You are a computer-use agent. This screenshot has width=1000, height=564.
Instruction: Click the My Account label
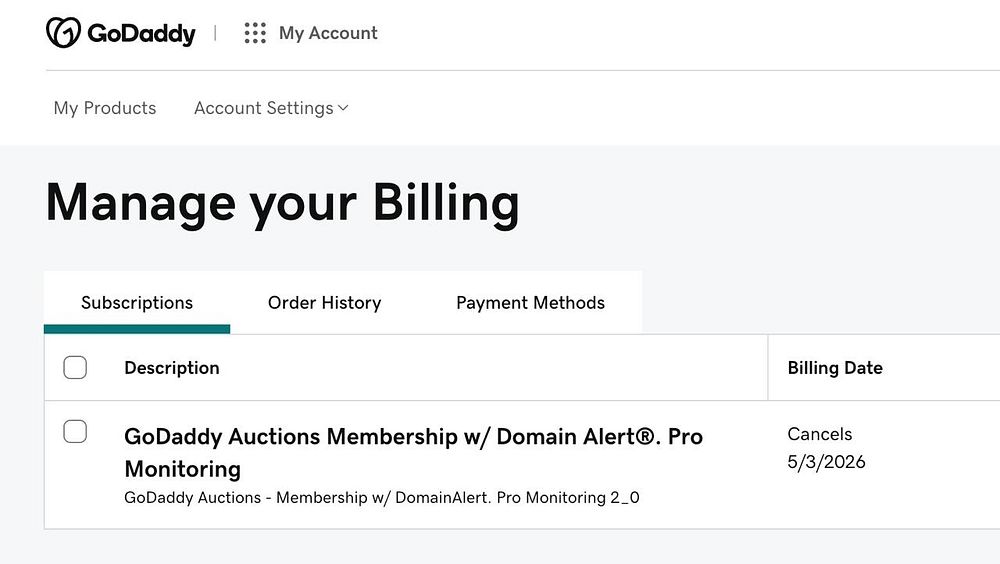coord(328,33)
